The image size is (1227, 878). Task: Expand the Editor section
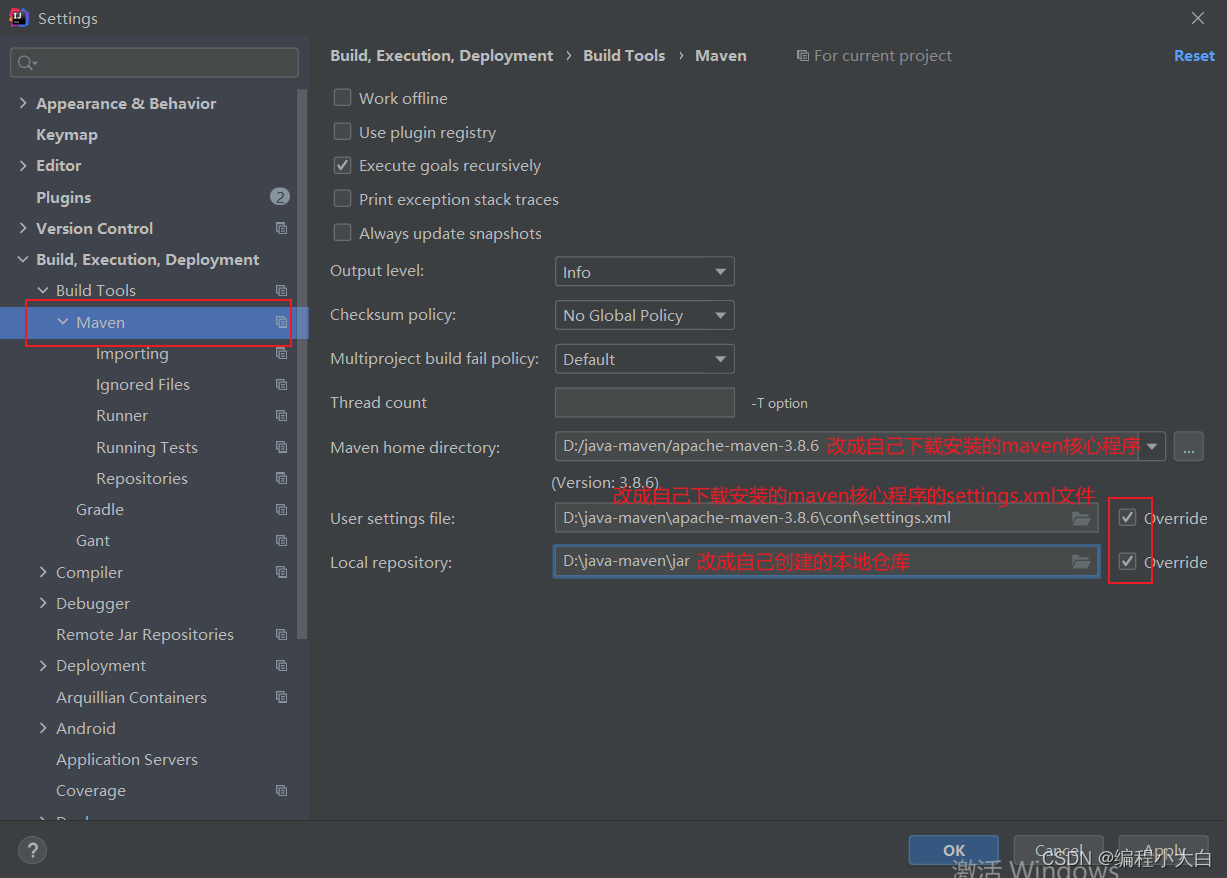coord(23,165)
